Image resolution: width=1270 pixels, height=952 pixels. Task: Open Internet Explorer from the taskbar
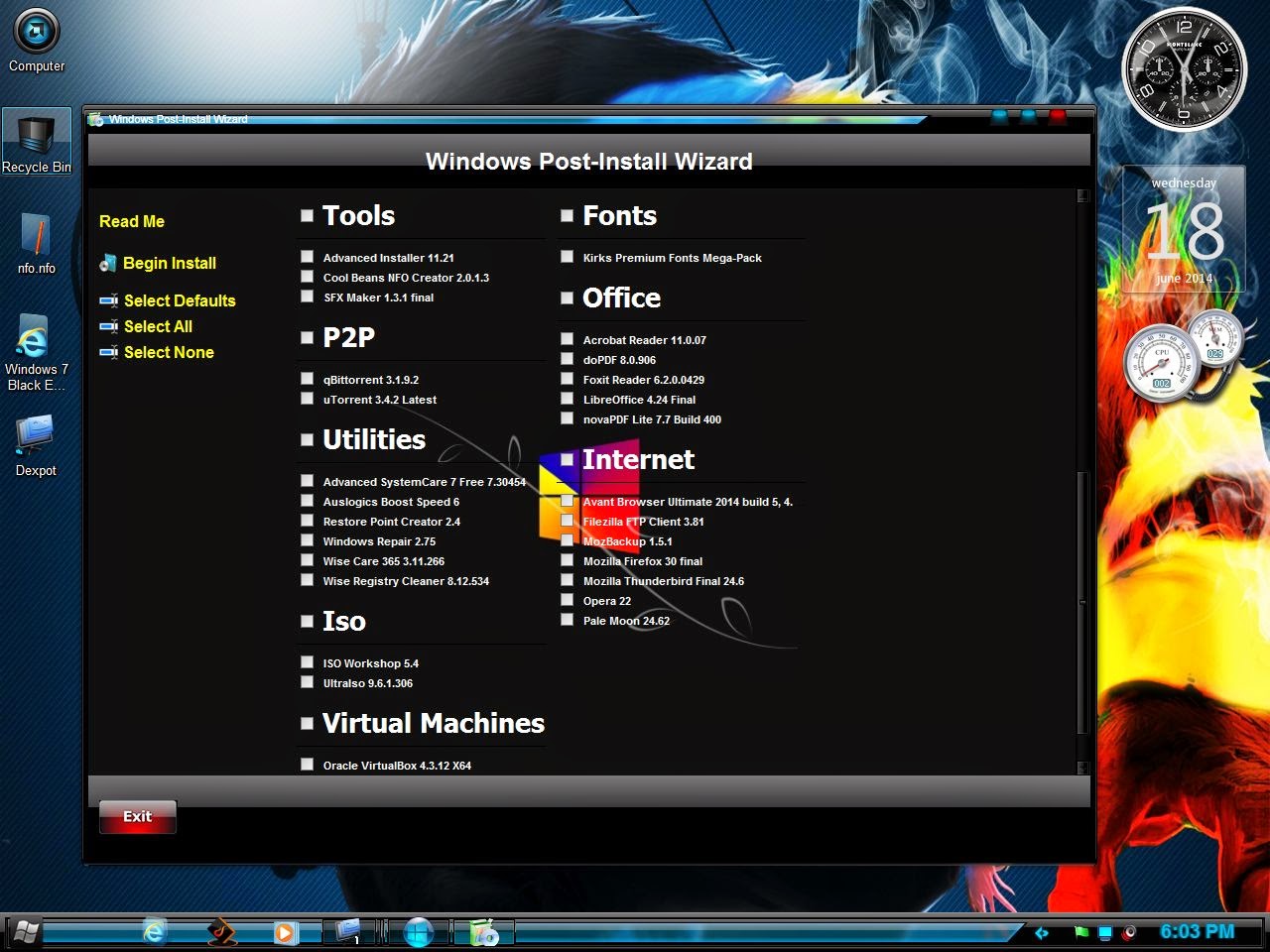[154, 932]
